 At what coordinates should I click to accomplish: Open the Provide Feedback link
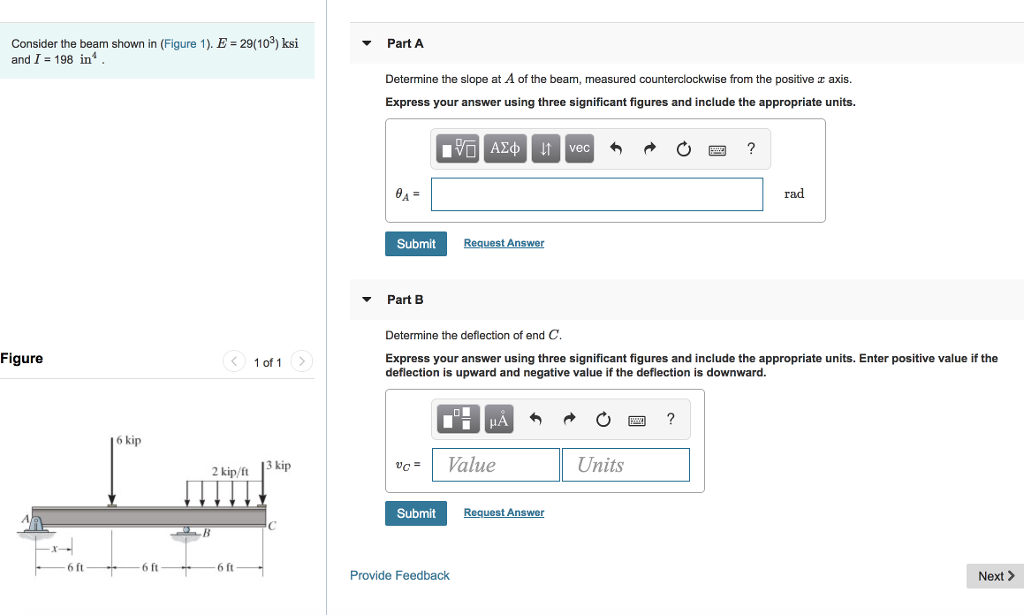coord(399,575)
